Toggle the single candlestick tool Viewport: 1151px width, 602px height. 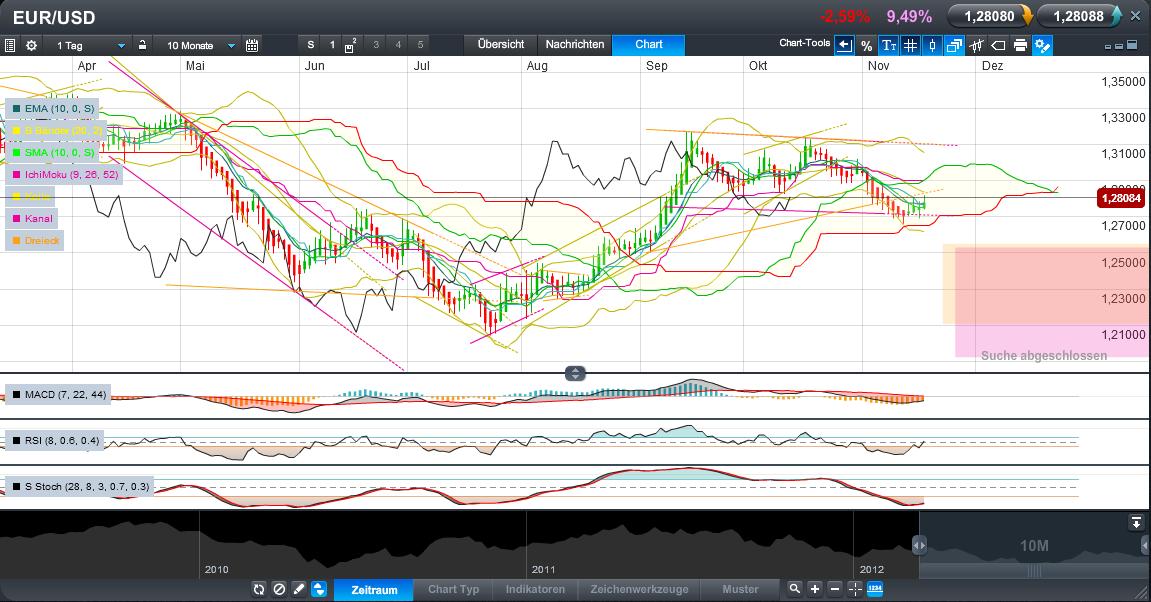(x=932, y=46)
